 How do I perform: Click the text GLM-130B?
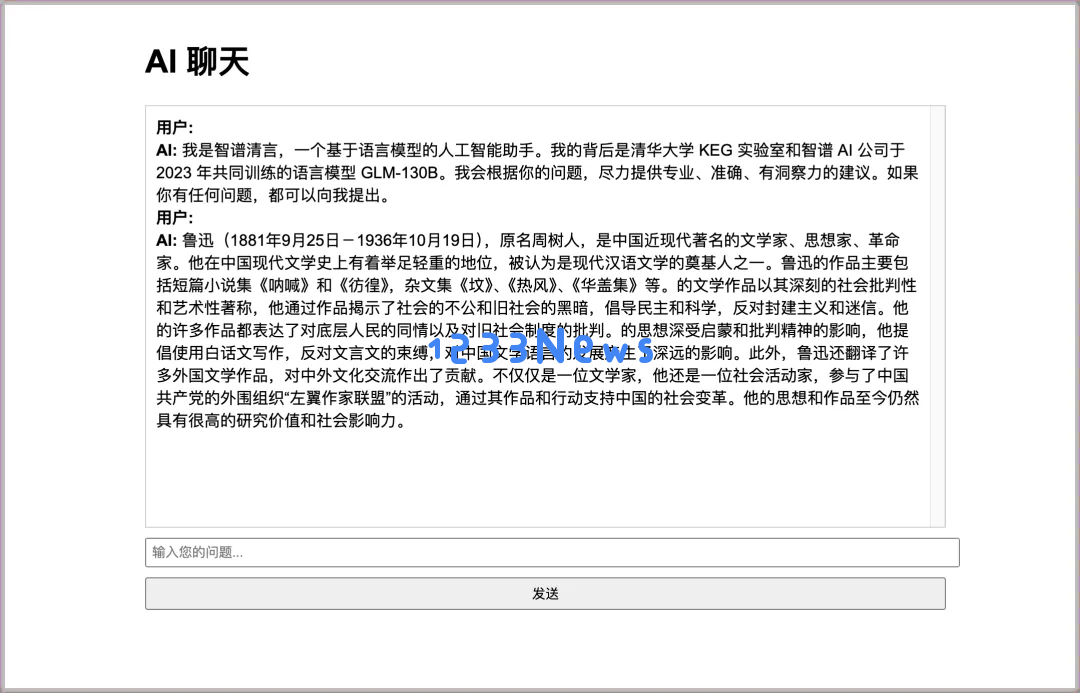pyautogui.click(x=400, y=173)
